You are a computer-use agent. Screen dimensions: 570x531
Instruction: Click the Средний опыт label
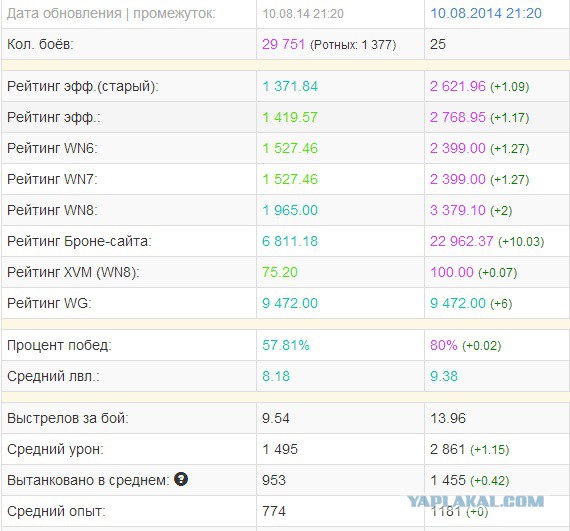56,511
